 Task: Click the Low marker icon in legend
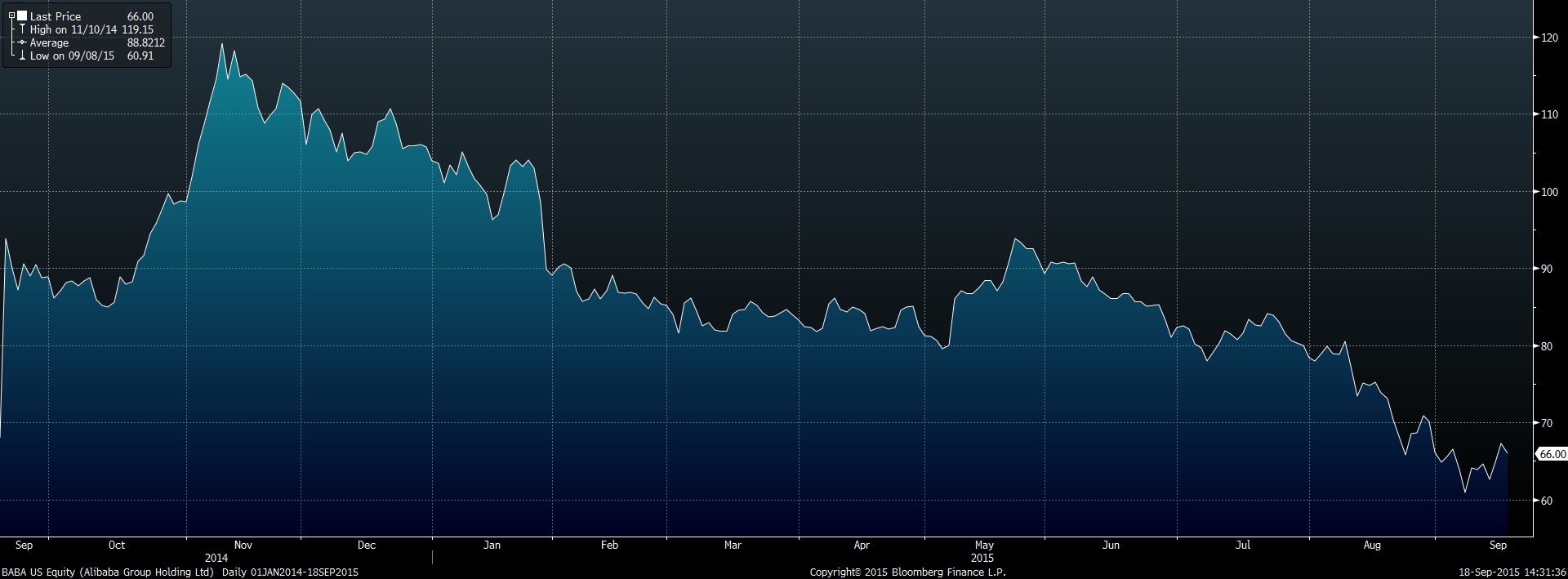point(22,56)
